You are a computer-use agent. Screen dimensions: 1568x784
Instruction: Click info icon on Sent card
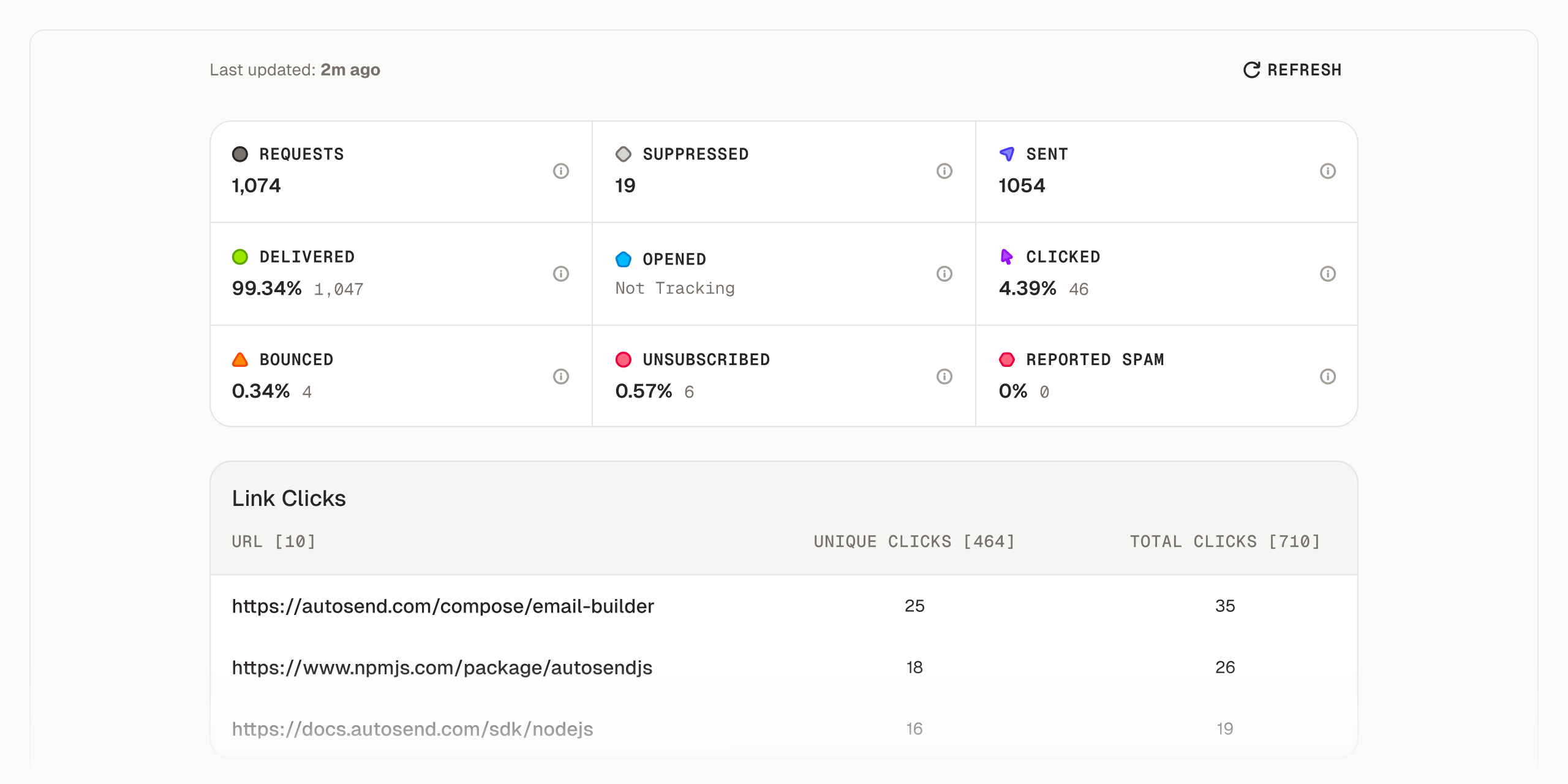(x=1327, y=171)
